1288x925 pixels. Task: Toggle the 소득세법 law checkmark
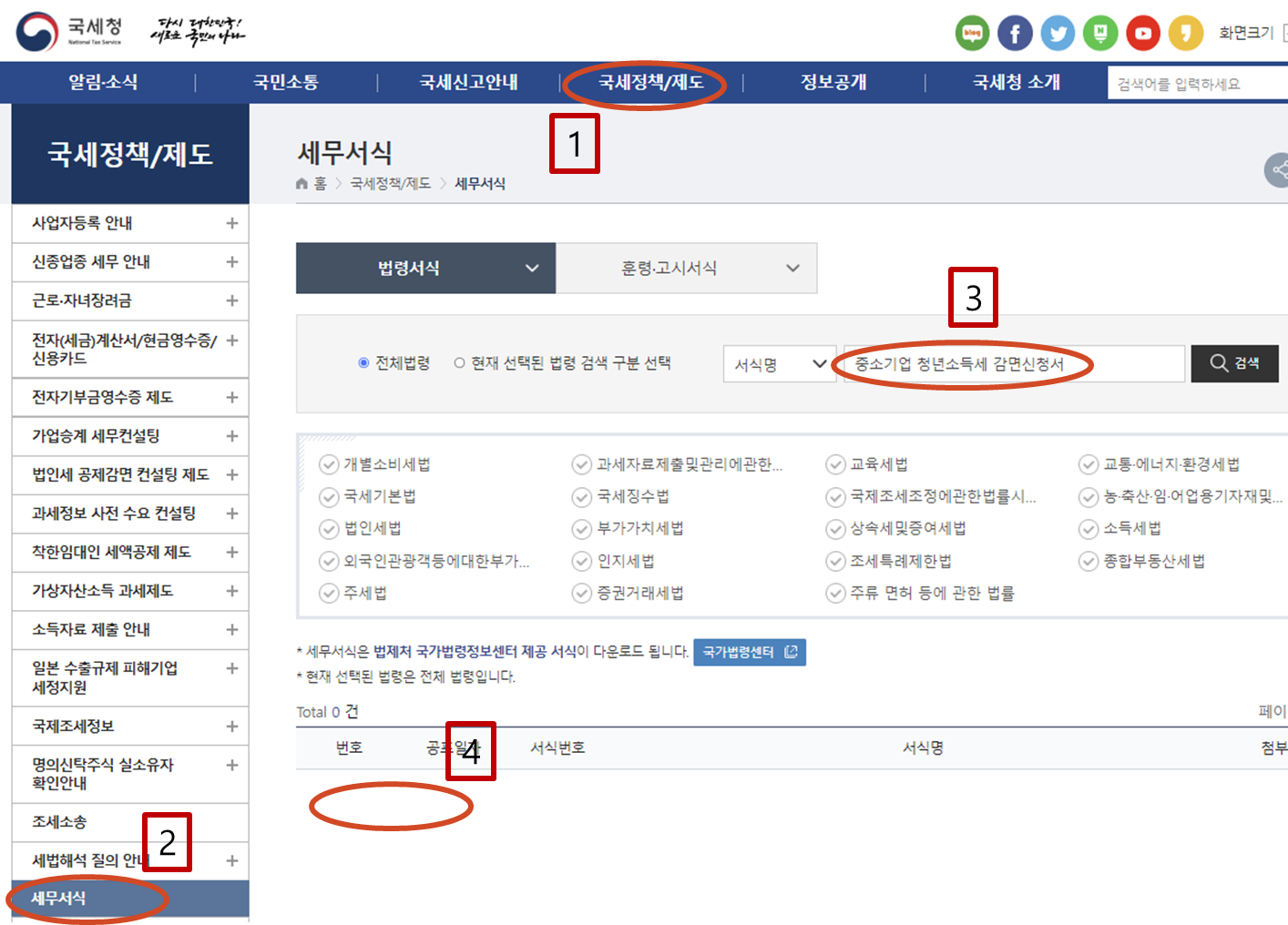point(1089,529)
